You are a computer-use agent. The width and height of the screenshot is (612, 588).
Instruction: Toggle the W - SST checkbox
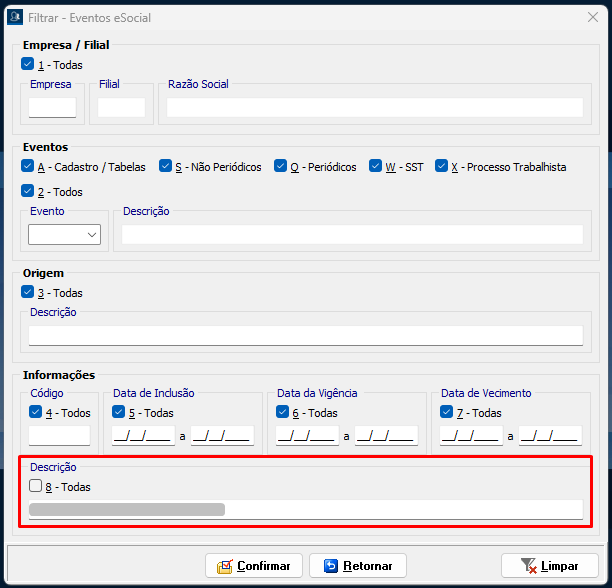[x=376, y=167]
